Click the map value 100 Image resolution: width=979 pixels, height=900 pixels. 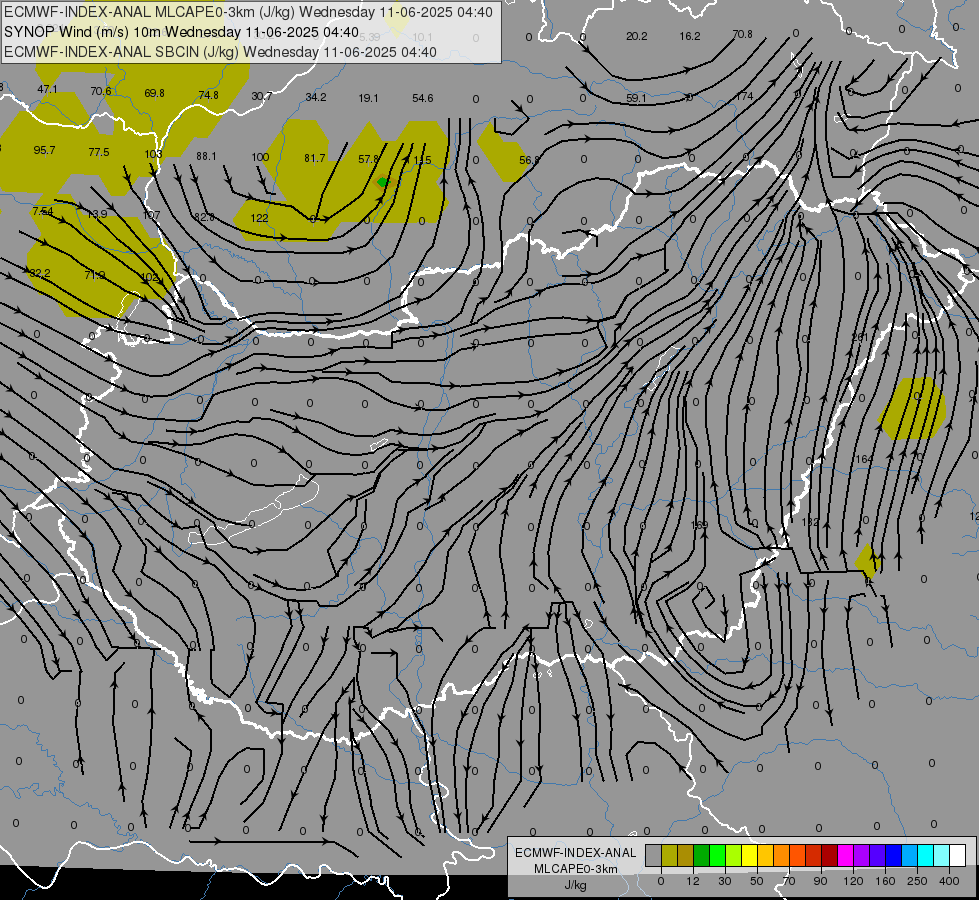click(x=260, y=157)
